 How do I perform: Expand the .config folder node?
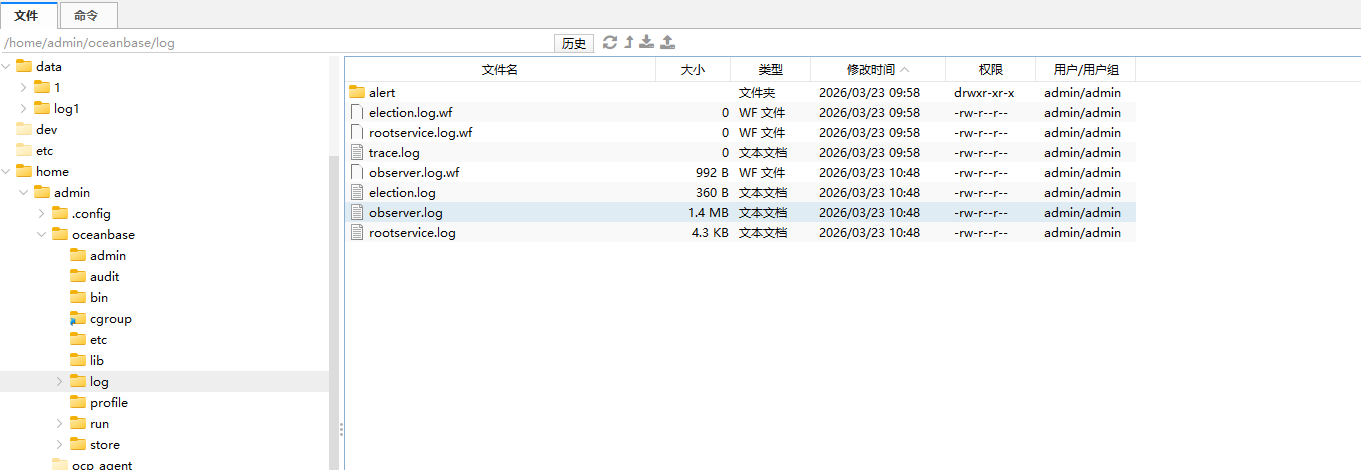42,213
